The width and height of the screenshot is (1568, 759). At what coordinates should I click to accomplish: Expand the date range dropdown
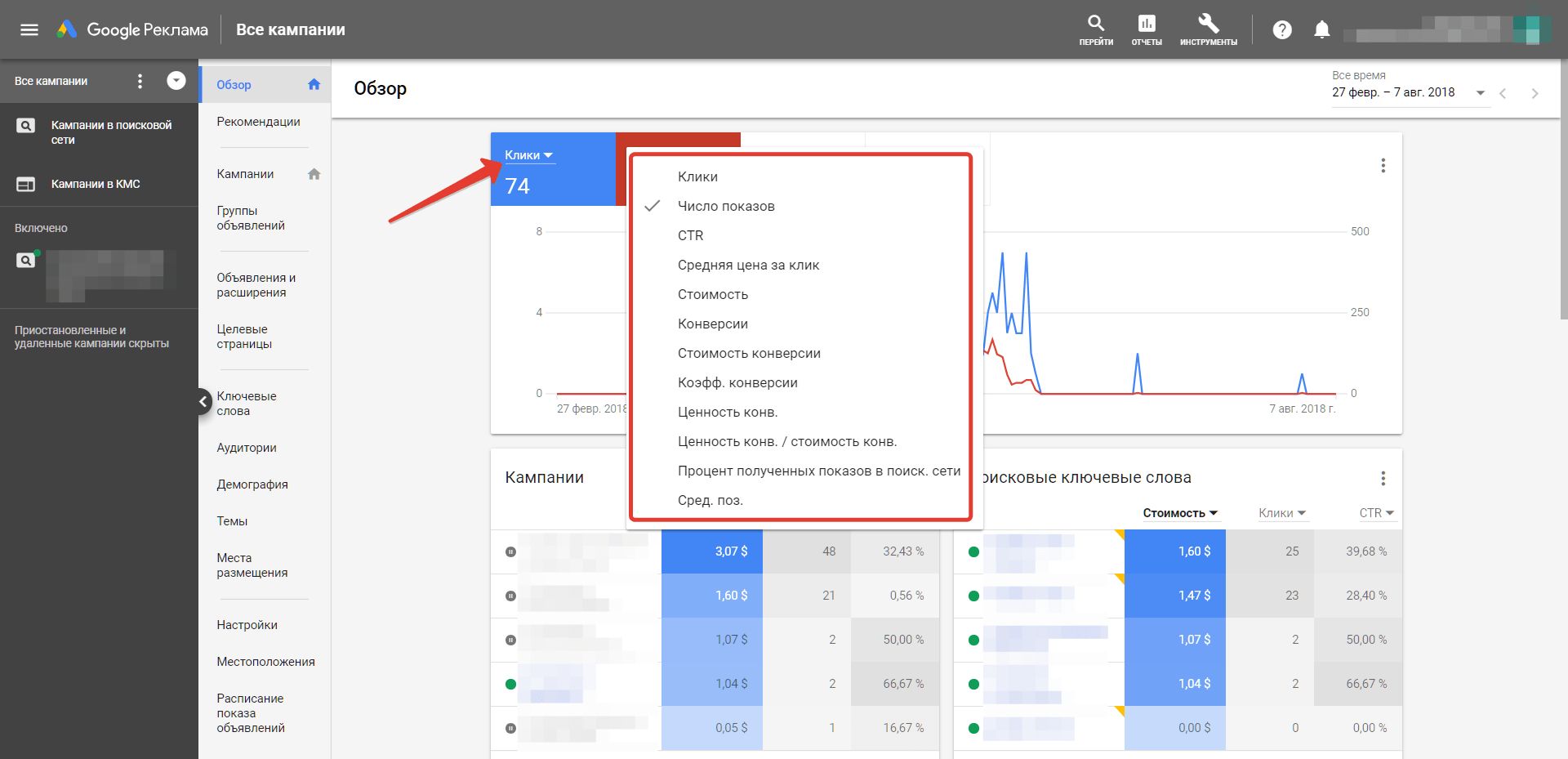1480,93
